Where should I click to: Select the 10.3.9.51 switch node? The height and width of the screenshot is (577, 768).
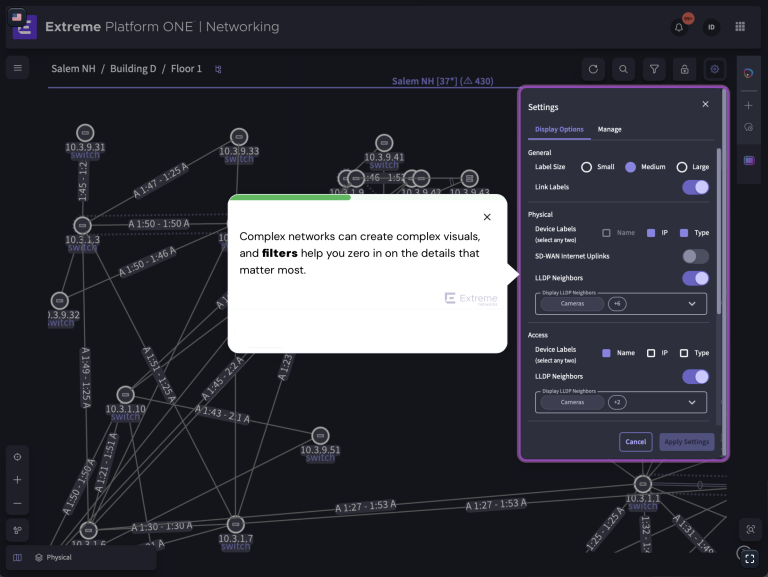[x=320, y=435]
